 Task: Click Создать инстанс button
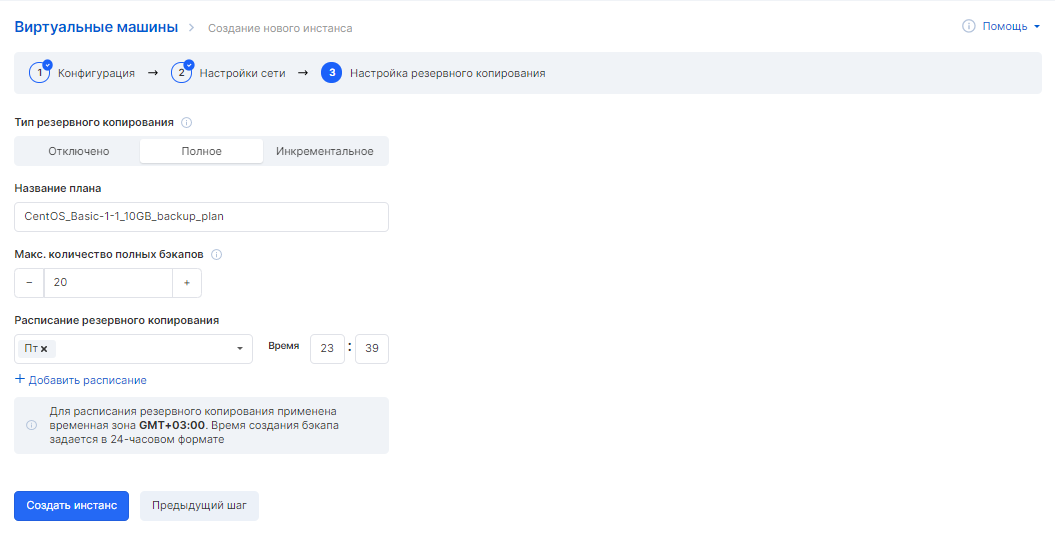point(71,506)
